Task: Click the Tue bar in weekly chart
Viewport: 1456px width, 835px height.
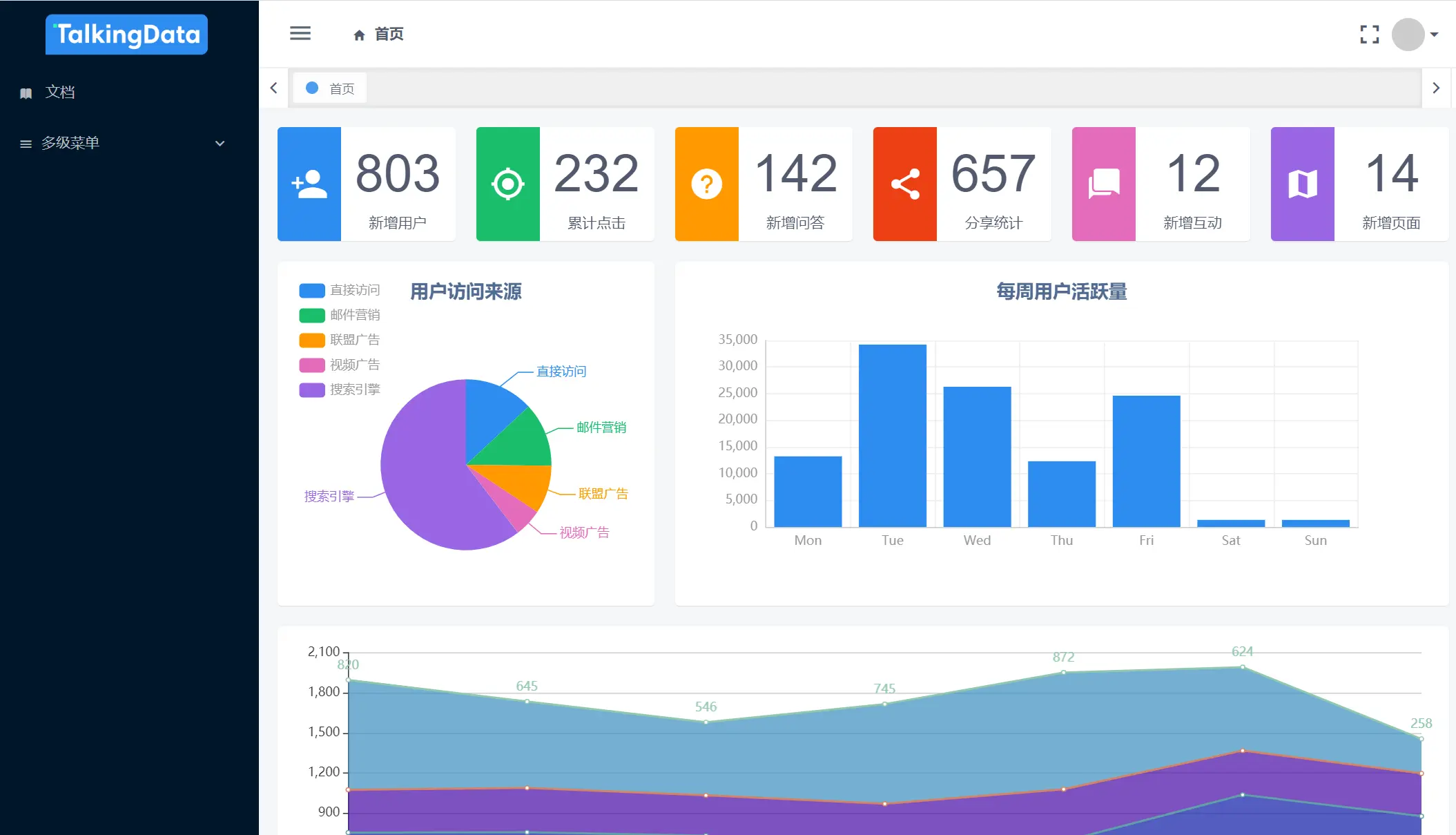Action: (892, 435)
